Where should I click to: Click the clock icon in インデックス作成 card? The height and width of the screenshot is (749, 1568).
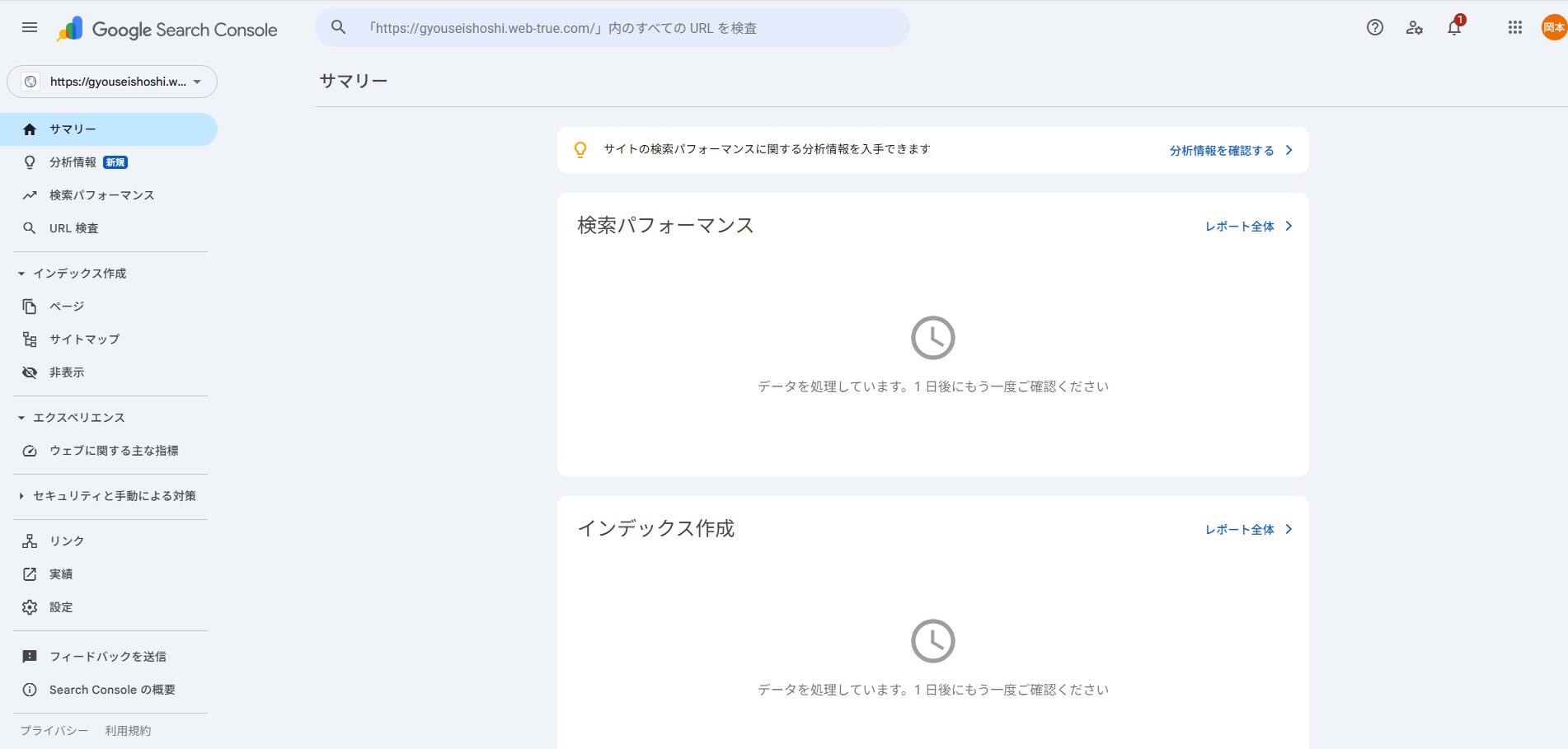(932, 641)
